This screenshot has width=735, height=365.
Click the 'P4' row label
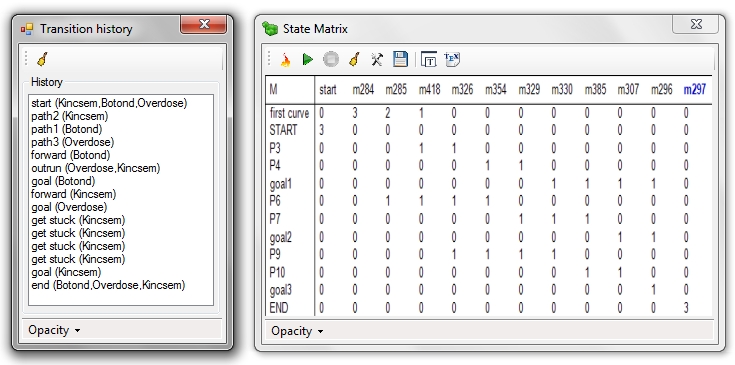(x=275, y=165)
